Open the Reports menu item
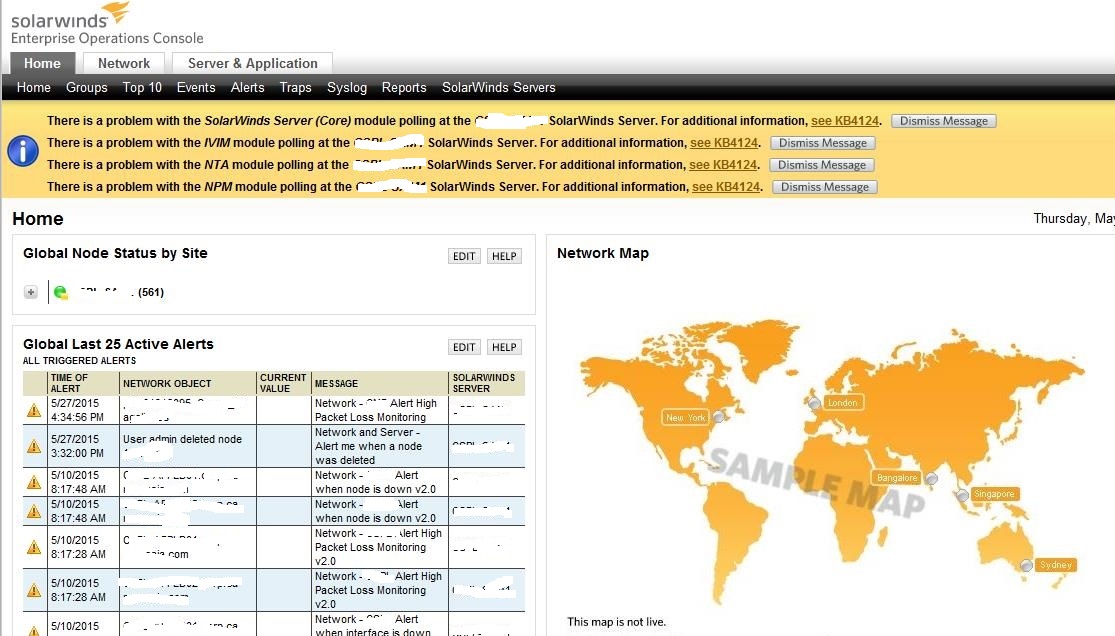The height and width of the screenshot is (636, 1115). pos(404,88)
